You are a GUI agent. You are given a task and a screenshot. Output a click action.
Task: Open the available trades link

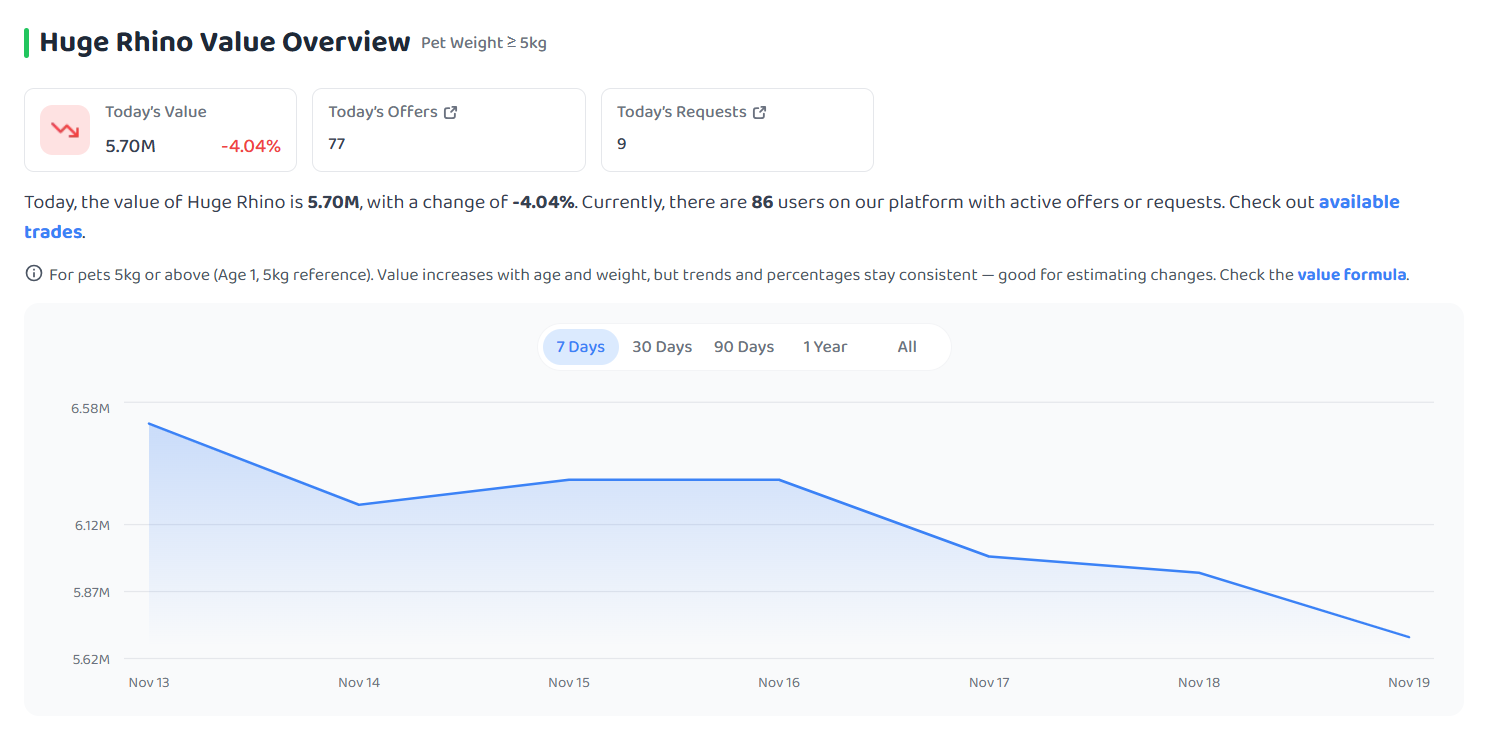point(712,217)
